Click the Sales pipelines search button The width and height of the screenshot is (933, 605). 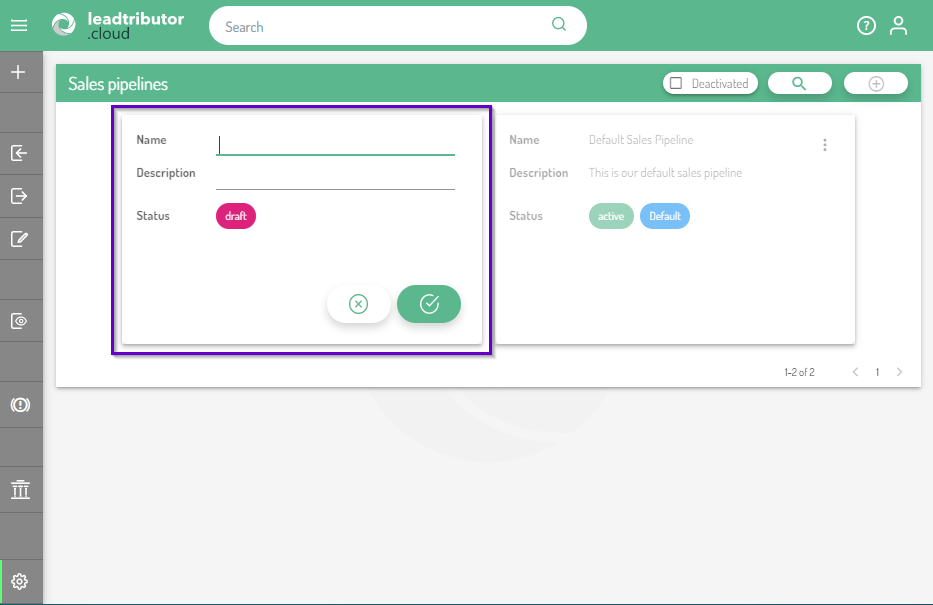pyautogui.click(x=799, y=84)
